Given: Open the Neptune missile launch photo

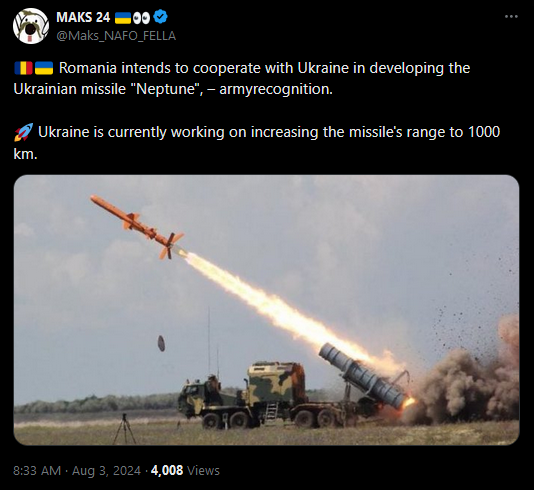Looking at the screenshot, I should pyautogui.click(x=266, y=310).
